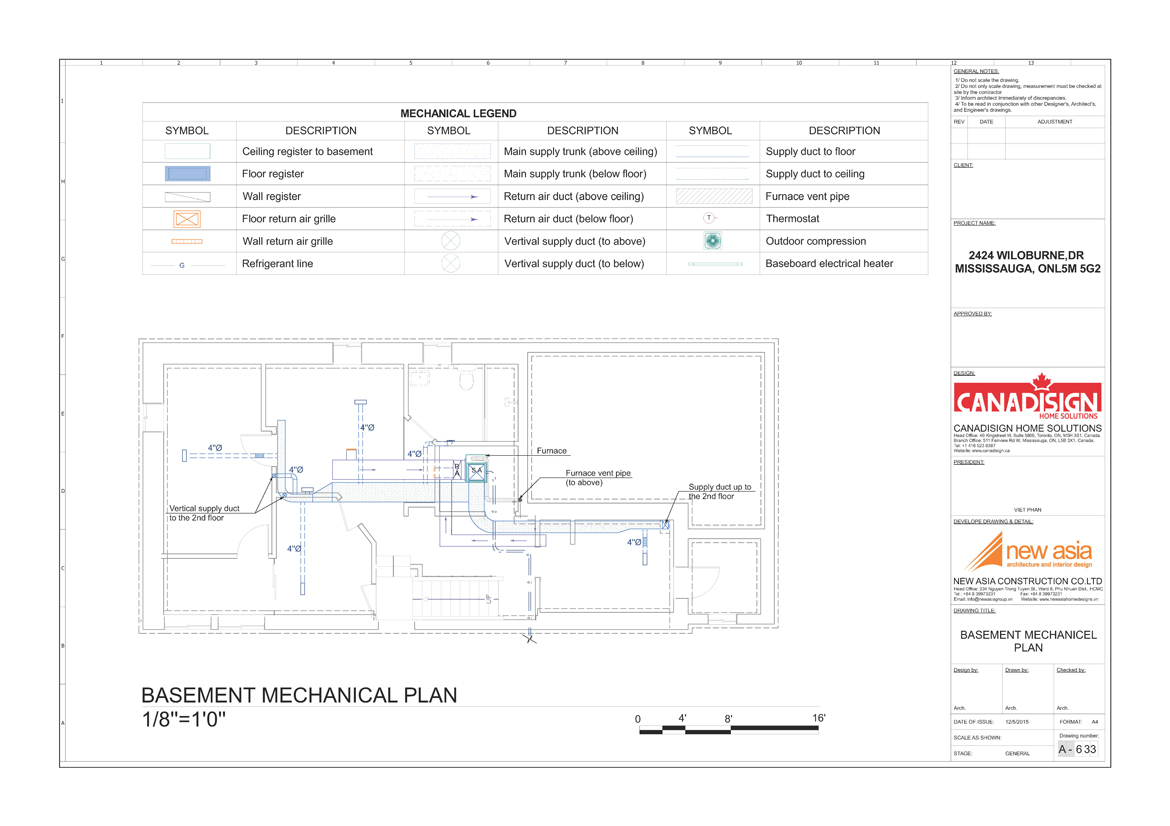Click the MECHANICAL LEGEND table heading
This screenshot has height=826, width=1170.
click(x=458, y=114)
